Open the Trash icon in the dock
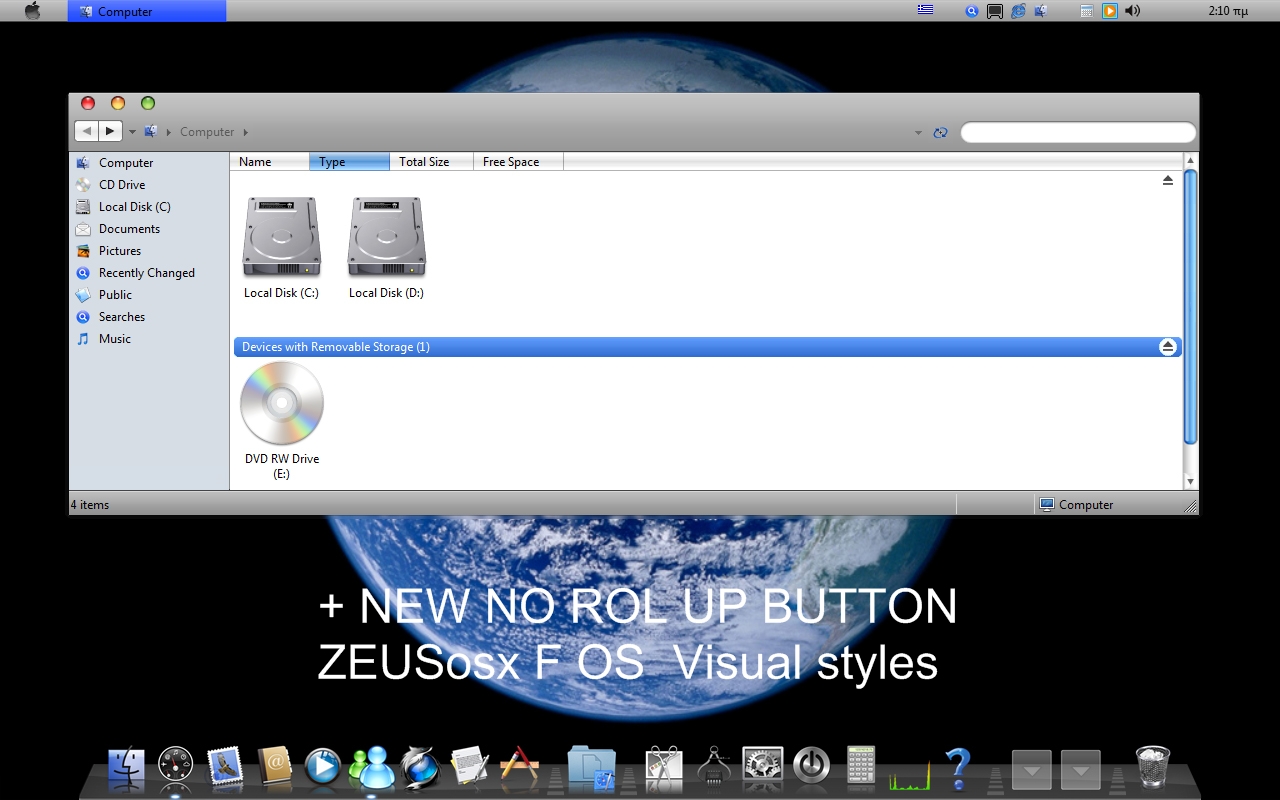The width and height of the screenshot is (1280, 800). (x=1152, y=767)
